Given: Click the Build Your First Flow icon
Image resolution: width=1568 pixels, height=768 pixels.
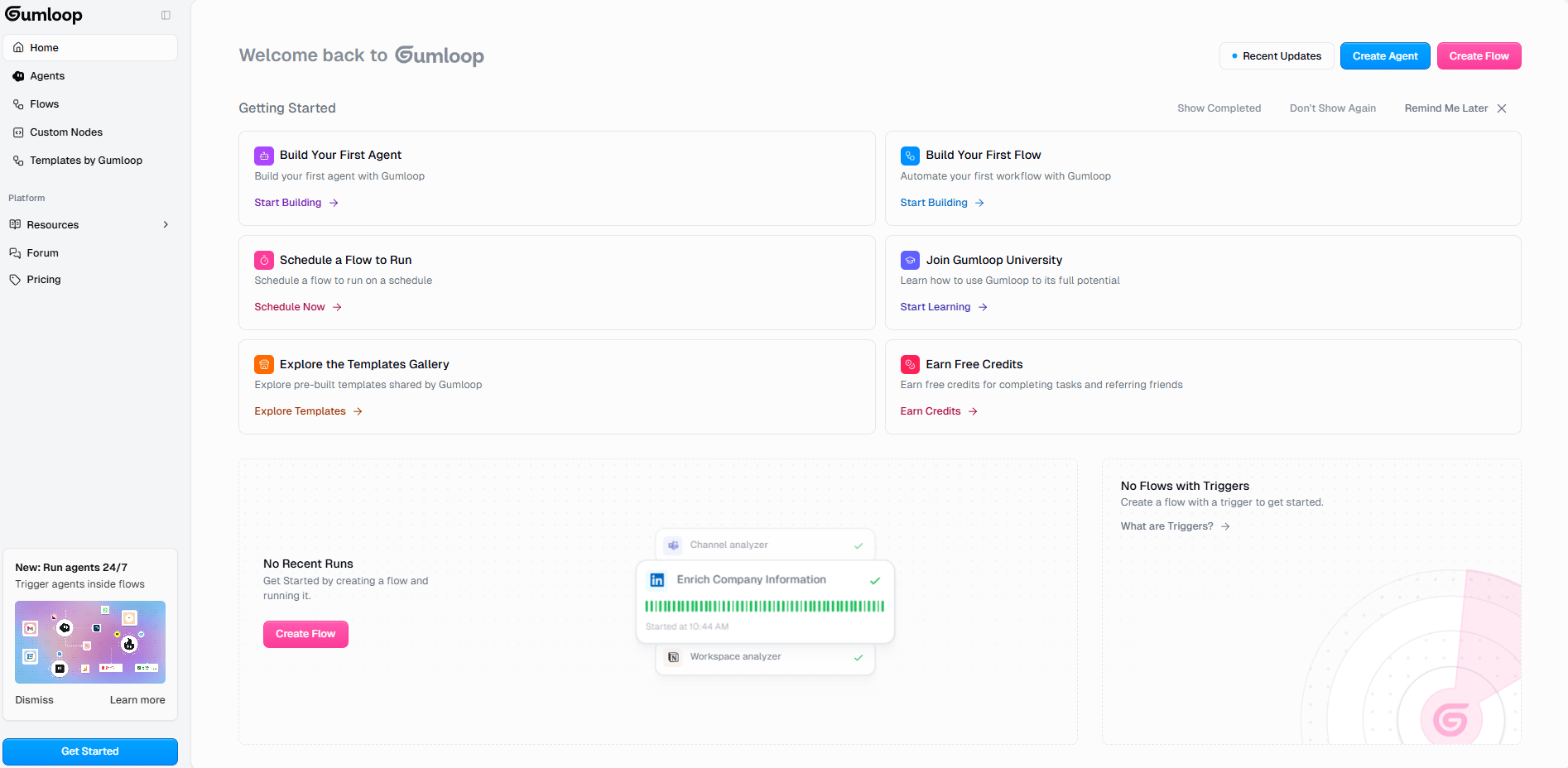Looking at the screenshot, I should point(910,156).
